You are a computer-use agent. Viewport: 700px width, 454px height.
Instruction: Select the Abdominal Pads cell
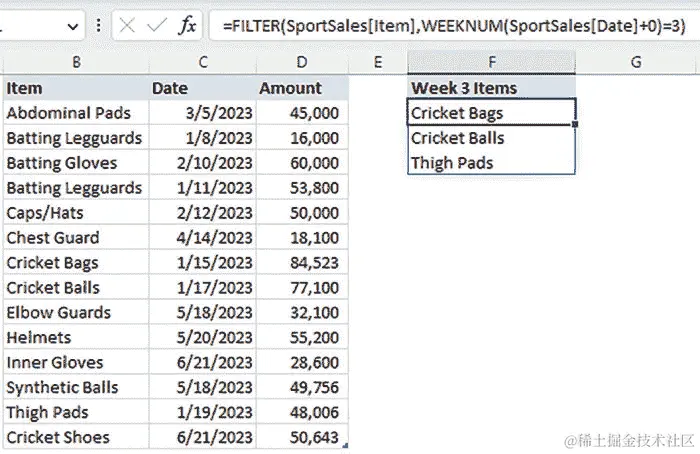pyautogui.click(x=76, y=113)
